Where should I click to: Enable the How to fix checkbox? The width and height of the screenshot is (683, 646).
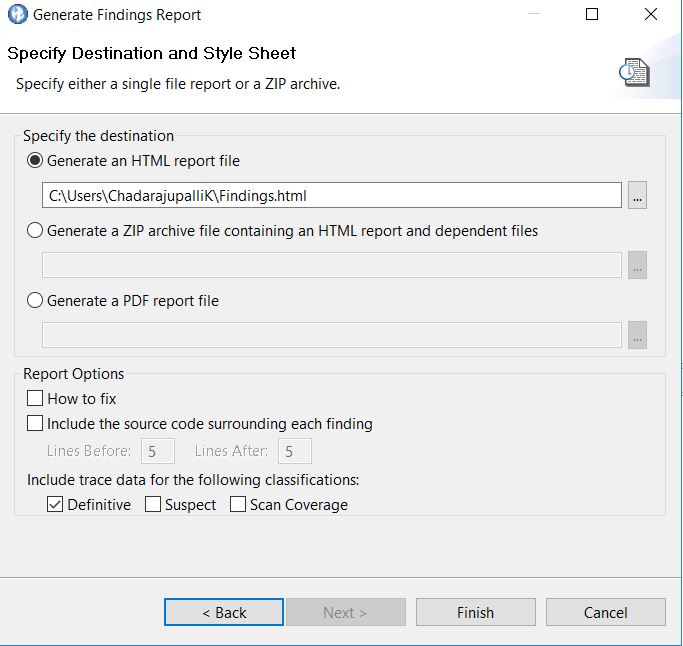[x=36, y=399]
